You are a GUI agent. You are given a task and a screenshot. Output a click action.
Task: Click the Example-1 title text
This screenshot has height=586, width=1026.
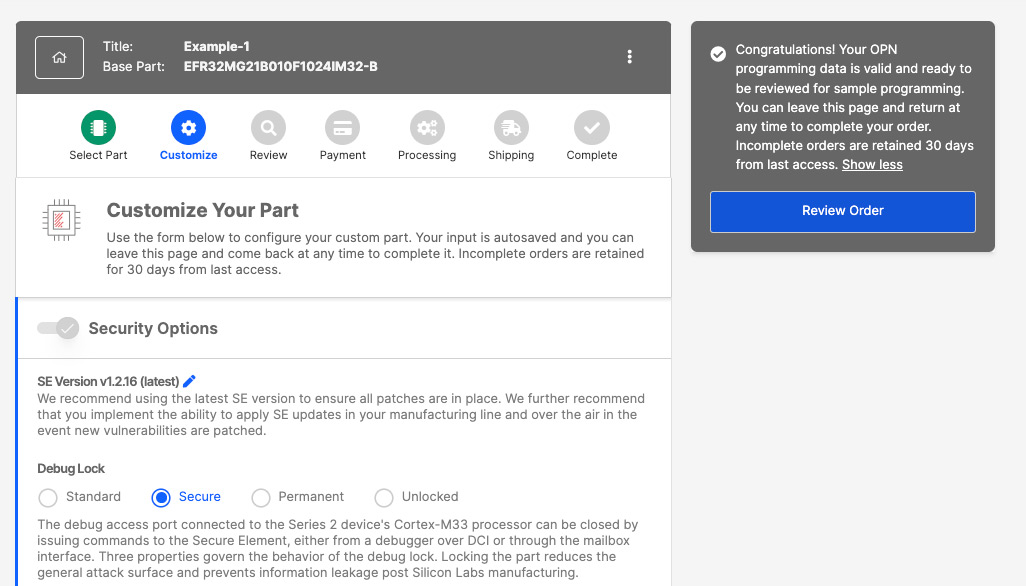pos(217,46)
